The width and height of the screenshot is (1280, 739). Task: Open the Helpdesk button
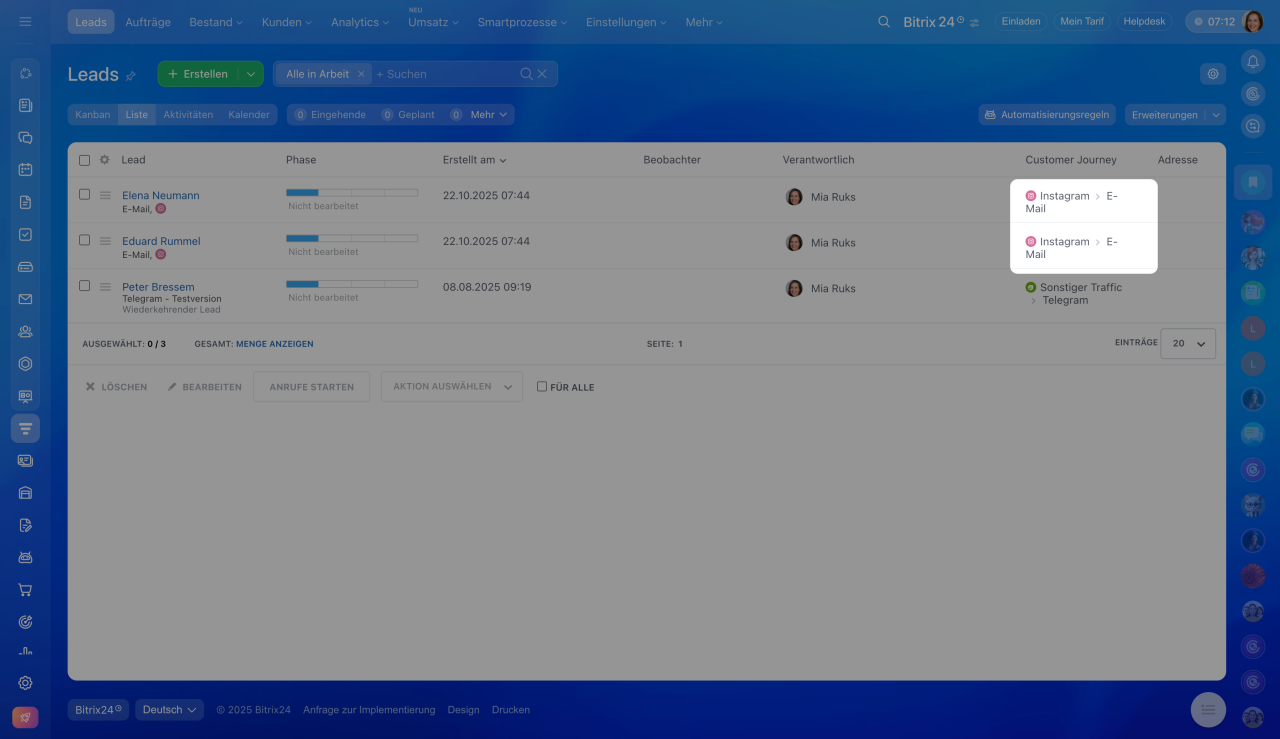[1144, 21]
